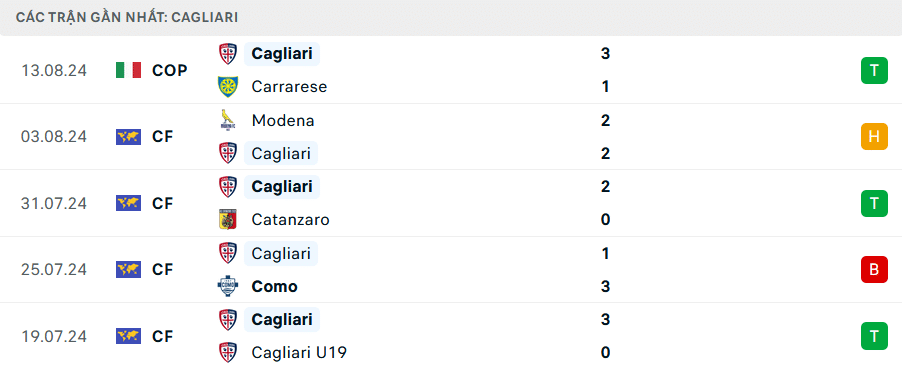Click the Modena team crest icon
The height and width of the screenshot is (368, 902).
[x=228, y=120]
